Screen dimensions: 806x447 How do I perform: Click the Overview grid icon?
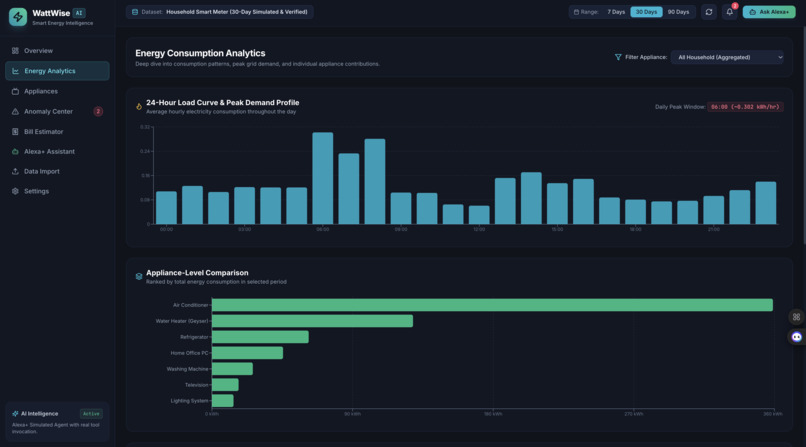pos(15,51)
